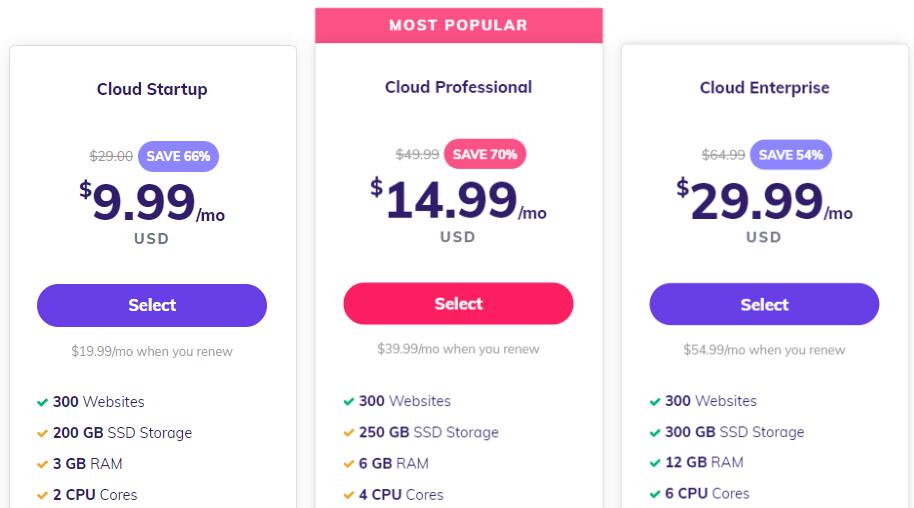Click green checkmark beside 12 GB RAM
Screen dimensions: 914x508
pos(655,463)
